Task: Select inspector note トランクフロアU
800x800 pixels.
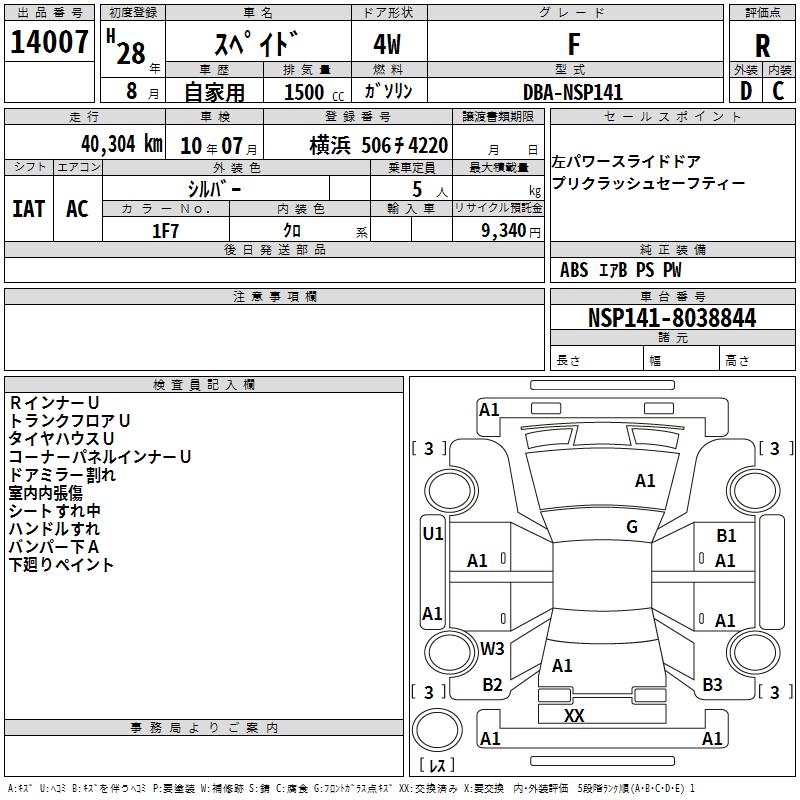Action: coord(69,420)
